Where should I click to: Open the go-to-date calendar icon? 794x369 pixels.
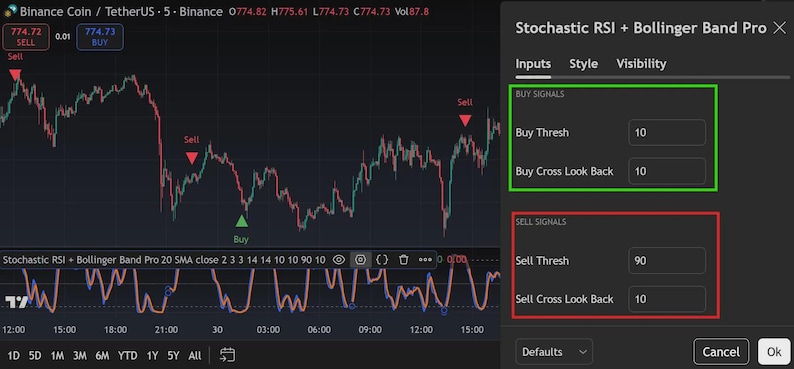(227, 355)
